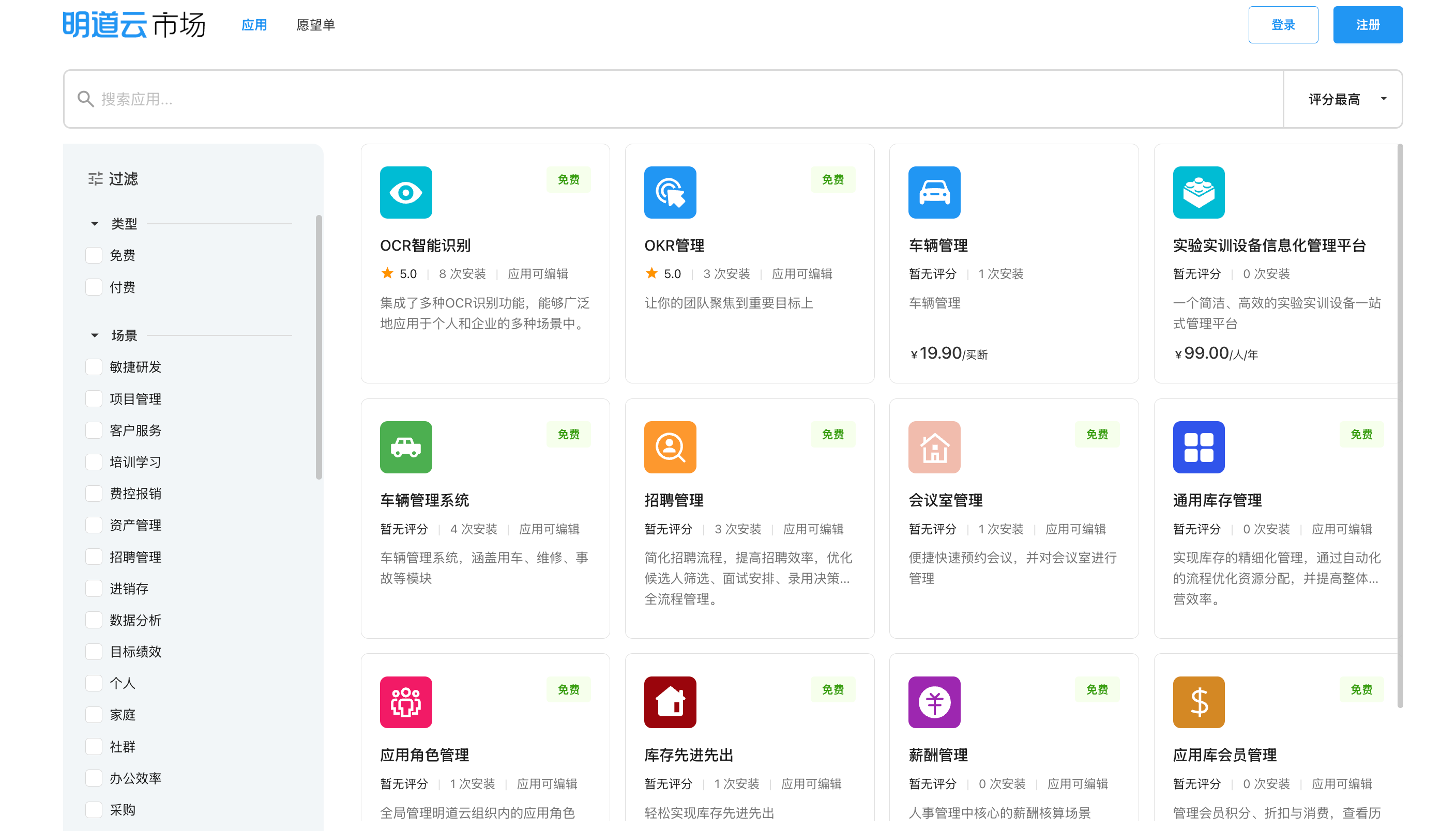Image resolution: width=1456 pixels, height=831 pixels.
Task: Click the 过滤 filter sliders icon
Action: (95, 179)
